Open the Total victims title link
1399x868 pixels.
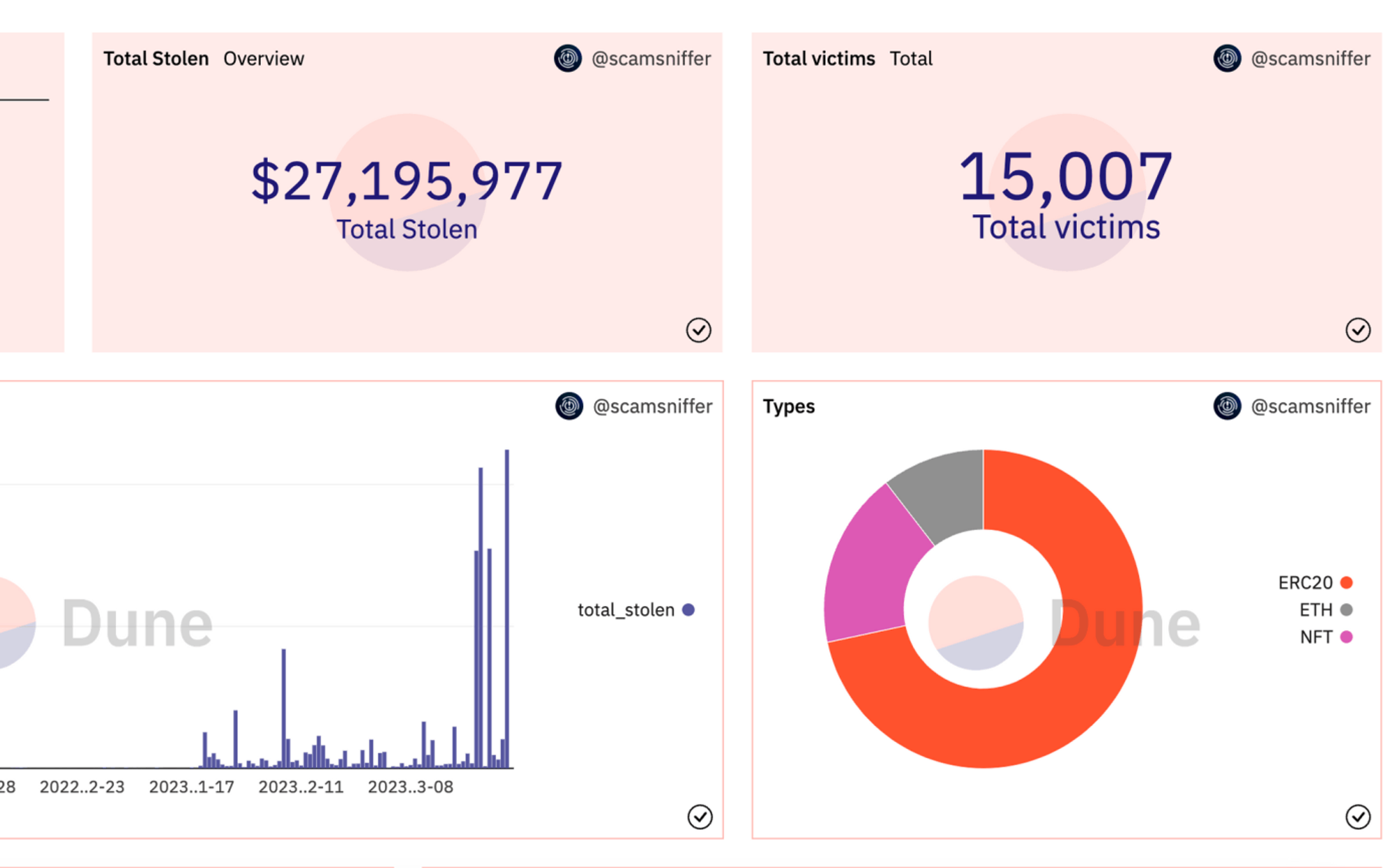point(818,59)
